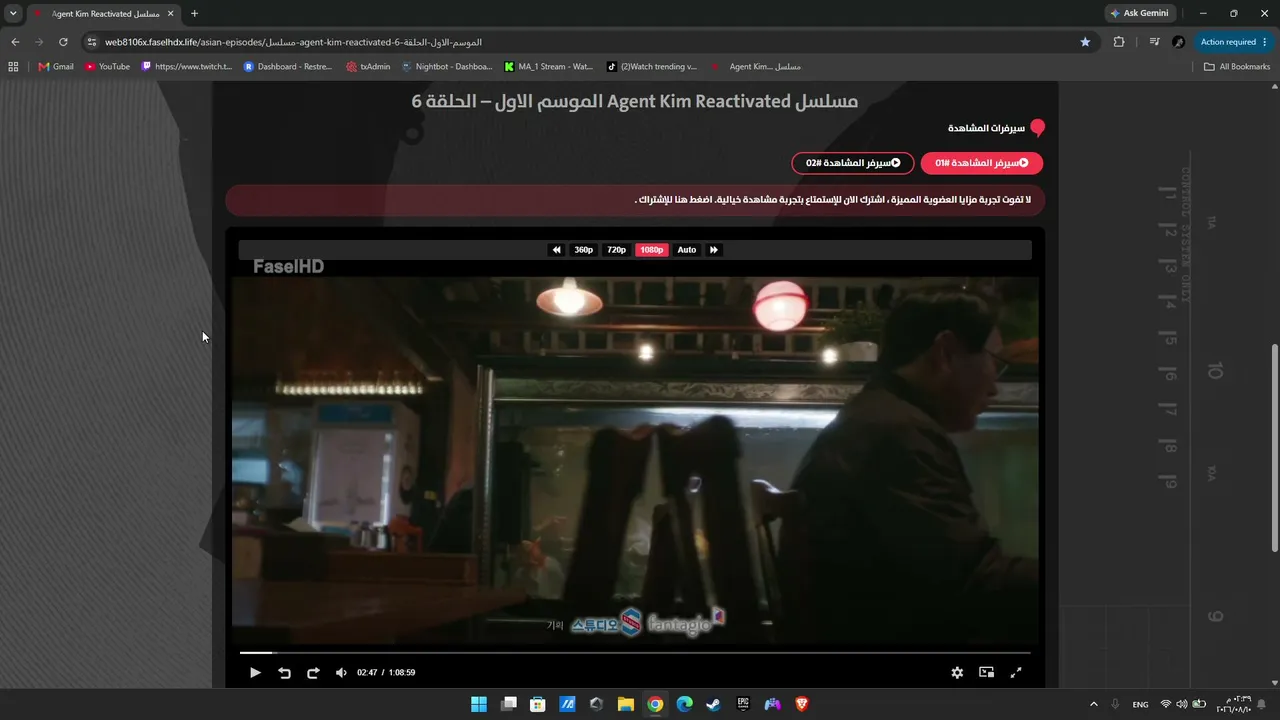Focus the address bar URL
This screenshot has height=720, width=1280.
[293, 42]
